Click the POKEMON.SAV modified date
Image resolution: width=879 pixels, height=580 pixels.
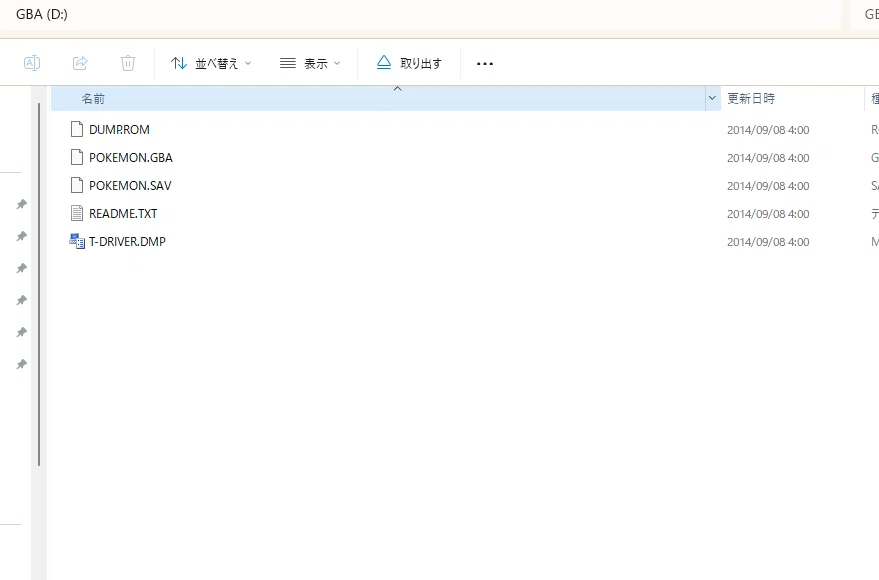768,186
